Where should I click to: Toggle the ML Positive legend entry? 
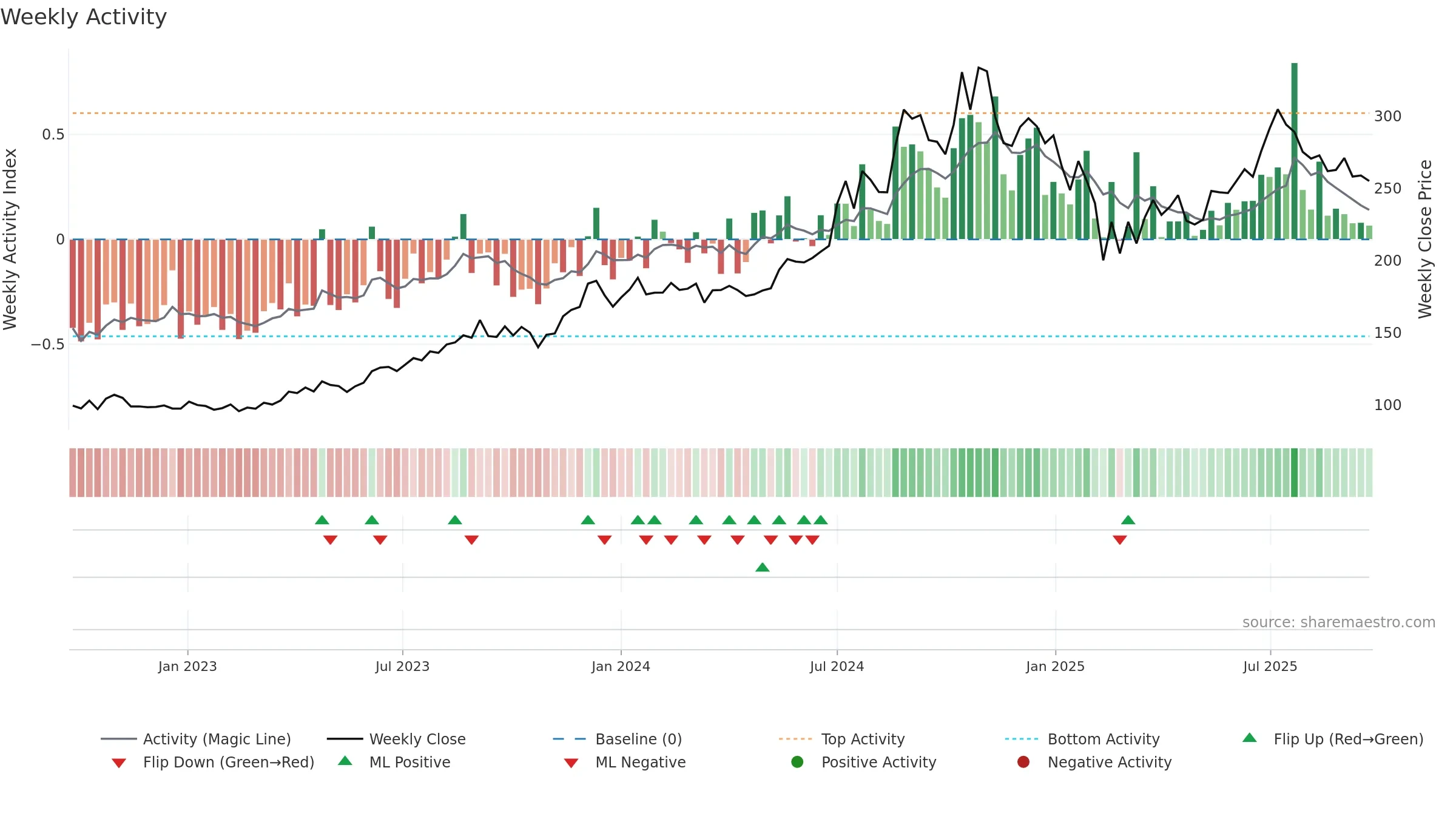394,762
